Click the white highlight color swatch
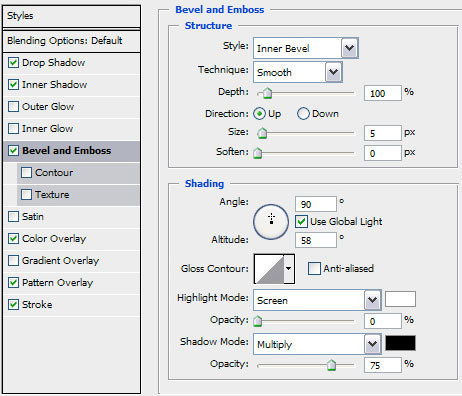Screen dimensions: 462x396 [x=400, y=299]
